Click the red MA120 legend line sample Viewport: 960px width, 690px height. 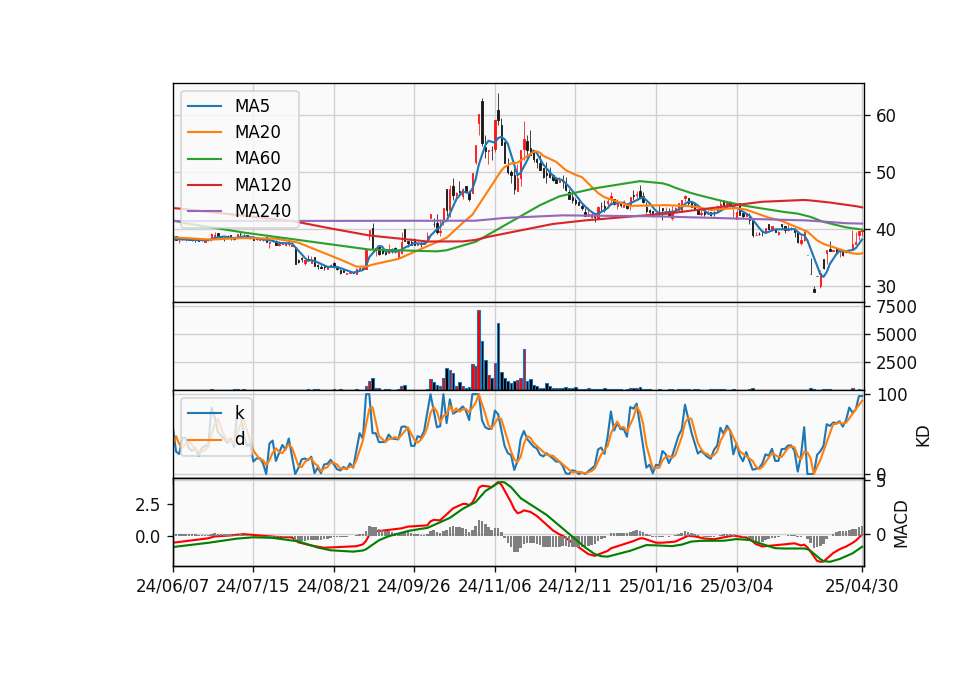tap(204, 185)
